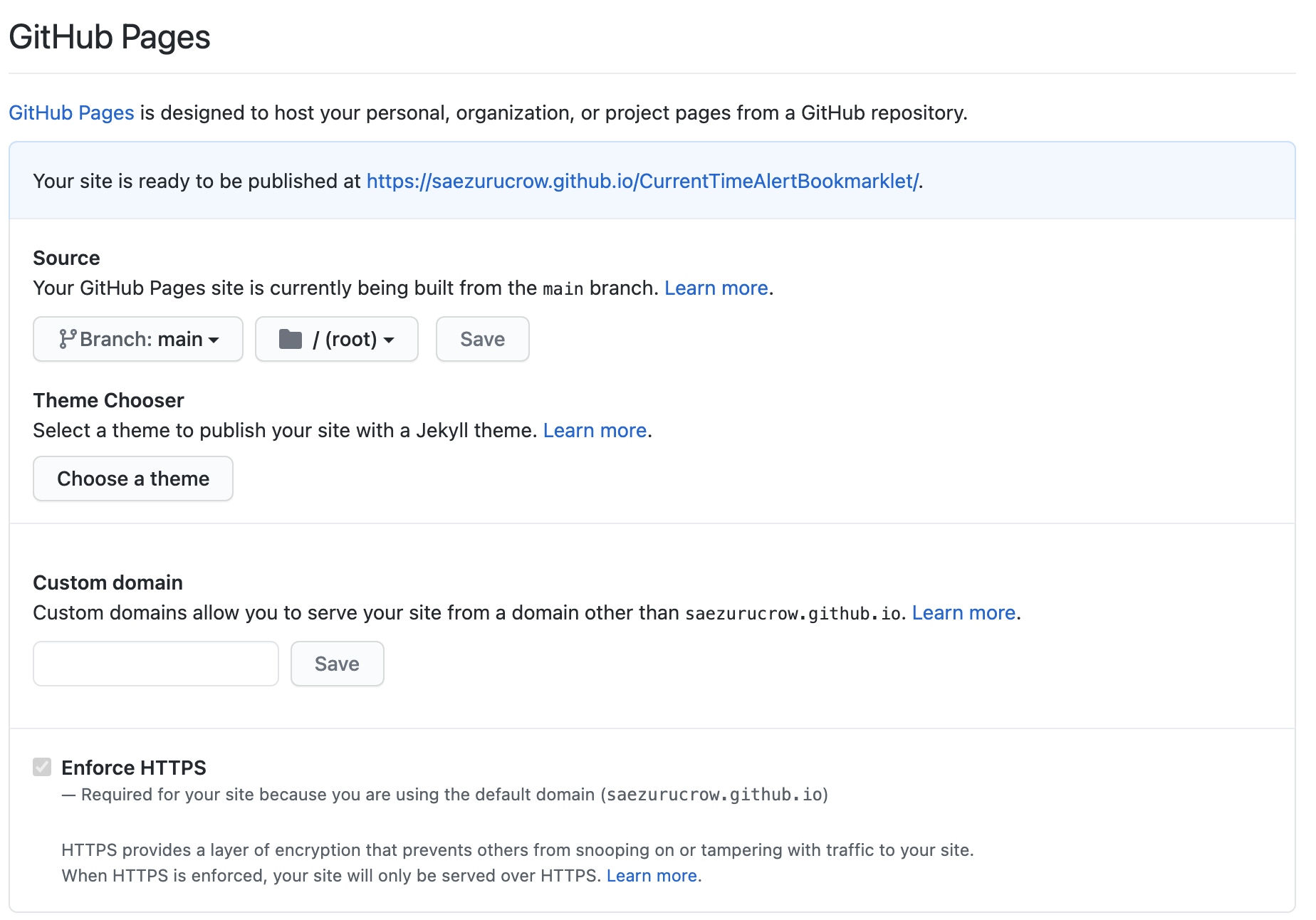Click the folder icon in root selector

click(291, 339)
